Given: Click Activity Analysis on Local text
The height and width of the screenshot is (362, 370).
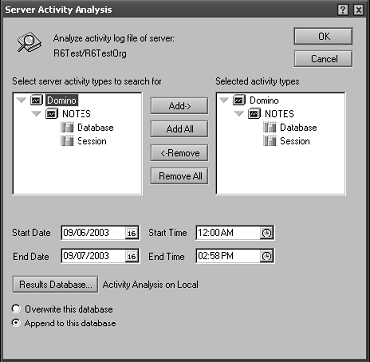Looking at the screenshot, I should pos(151,285).
